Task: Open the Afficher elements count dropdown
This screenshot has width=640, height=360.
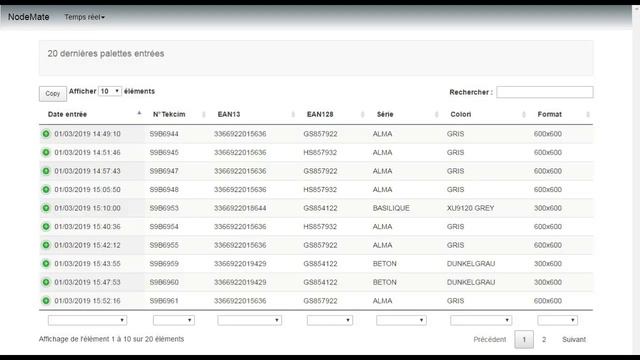Action: [x=110, y=91]
